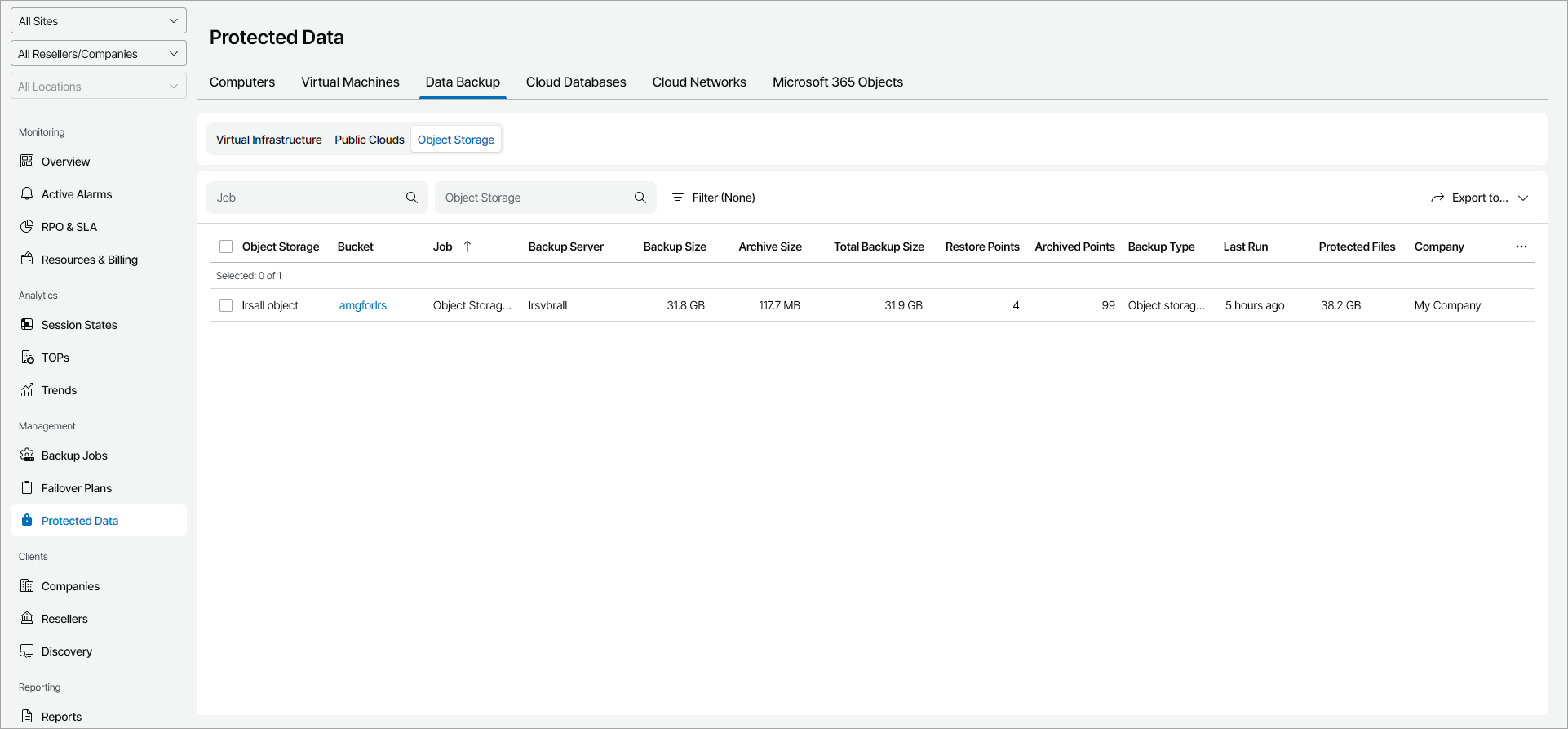Type in the Object Storage search field
The image size is (1568, 729).
point(534,198)
